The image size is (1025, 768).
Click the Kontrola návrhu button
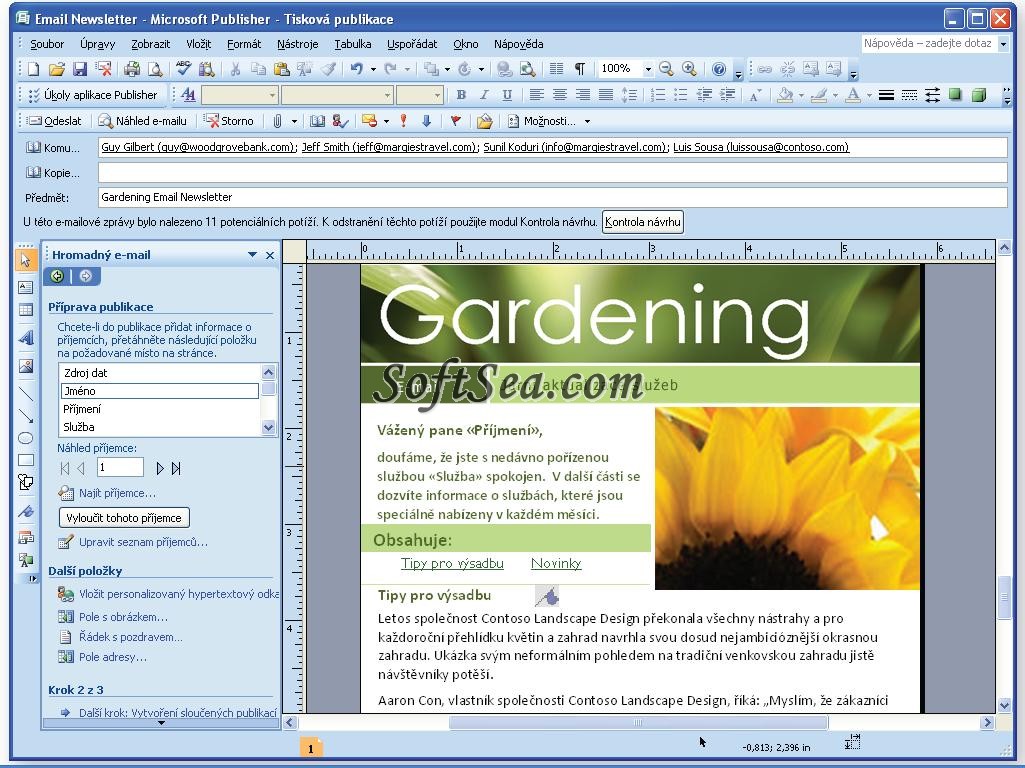tap(642, 222)
